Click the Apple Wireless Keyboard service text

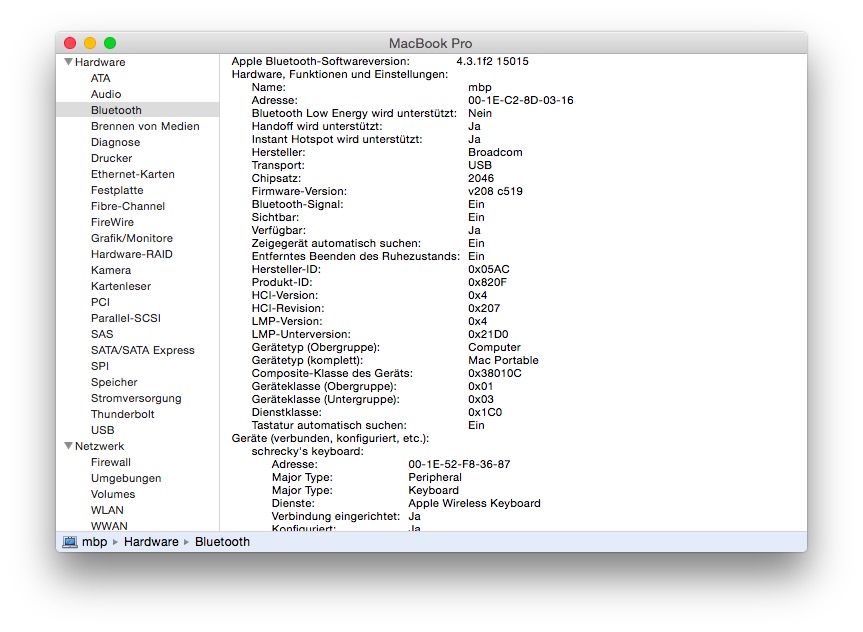(x=474, y=503)
